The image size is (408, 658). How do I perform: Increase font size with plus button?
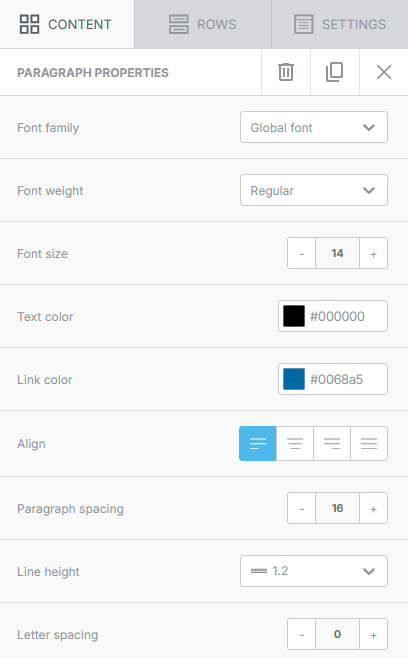coord(373,253)
